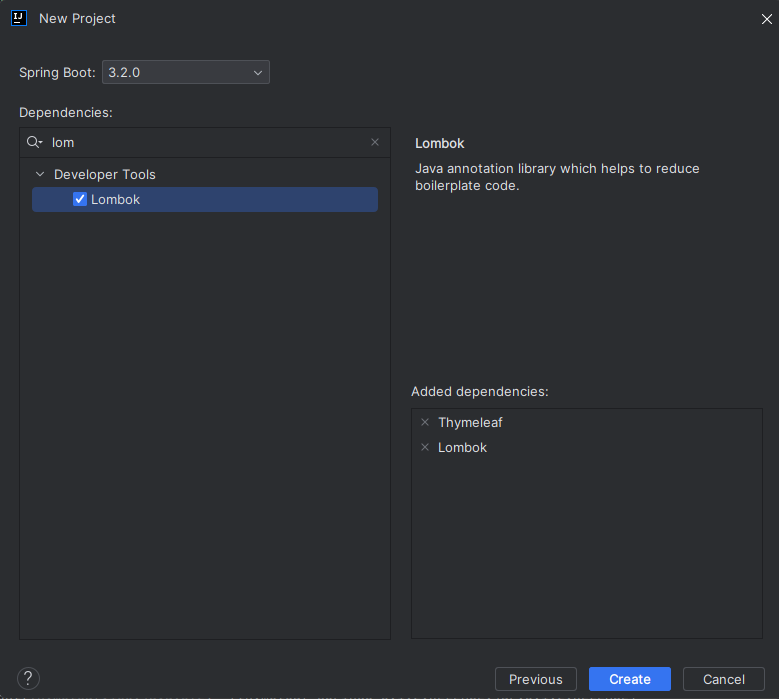Open the help question mark button
The image size is (779, 699).
28,678
